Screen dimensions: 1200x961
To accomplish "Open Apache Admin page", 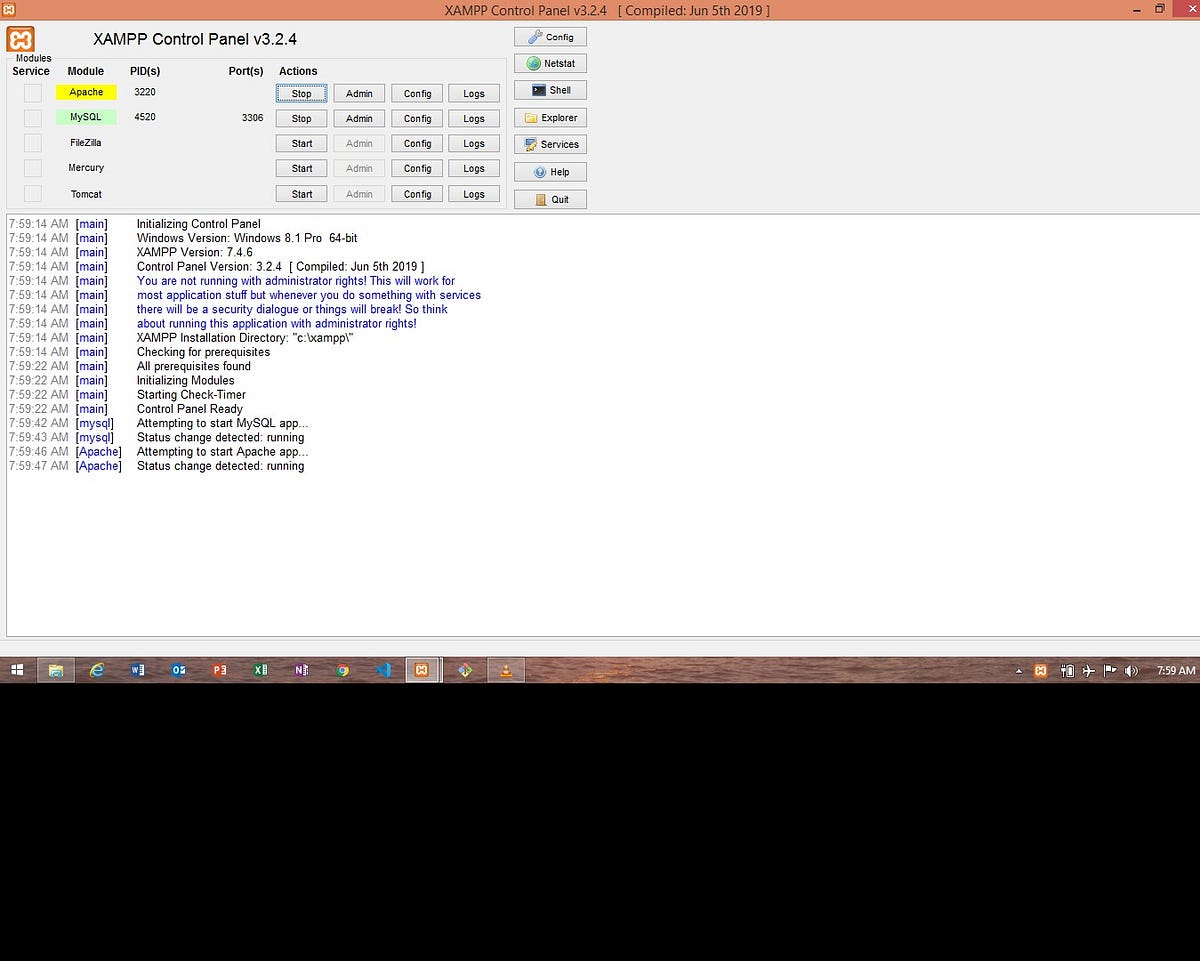I will pos(359,93).
